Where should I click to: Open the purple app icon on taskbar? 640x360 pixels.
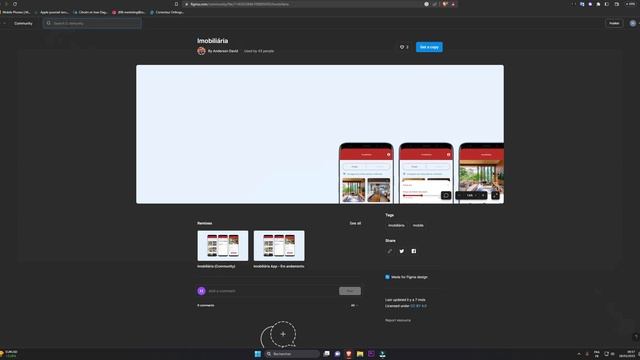(x=371, y=354)
